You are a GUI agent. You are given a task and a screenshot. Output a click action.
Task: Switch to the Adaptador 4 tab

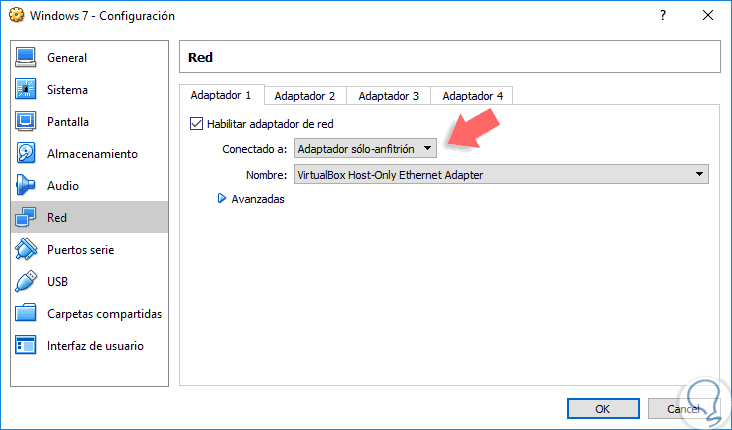(472, 96)
